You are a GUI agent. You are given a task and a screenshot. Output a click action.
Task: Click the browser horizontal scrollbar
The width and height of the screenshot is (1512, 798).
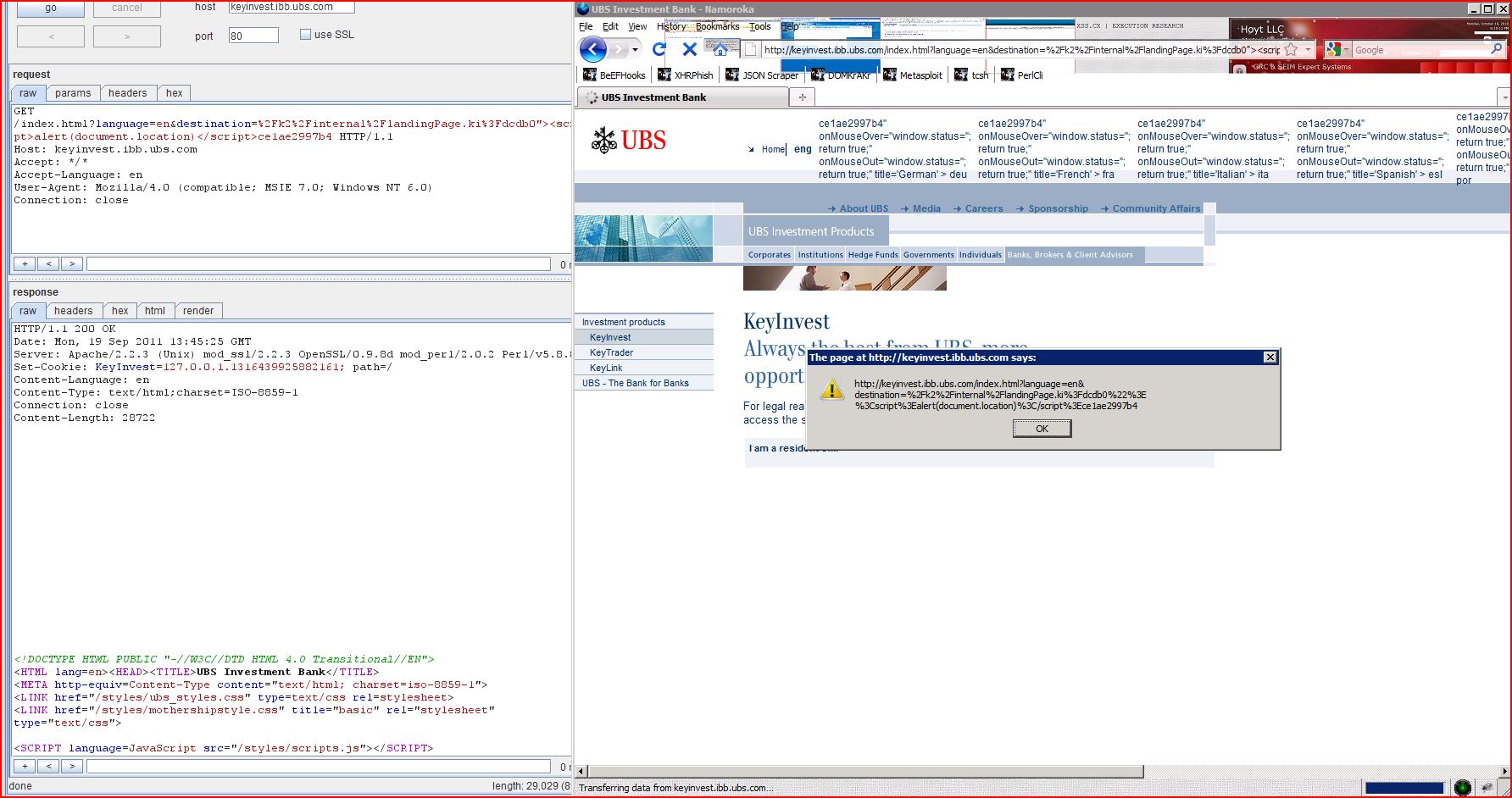click(865, 771)
